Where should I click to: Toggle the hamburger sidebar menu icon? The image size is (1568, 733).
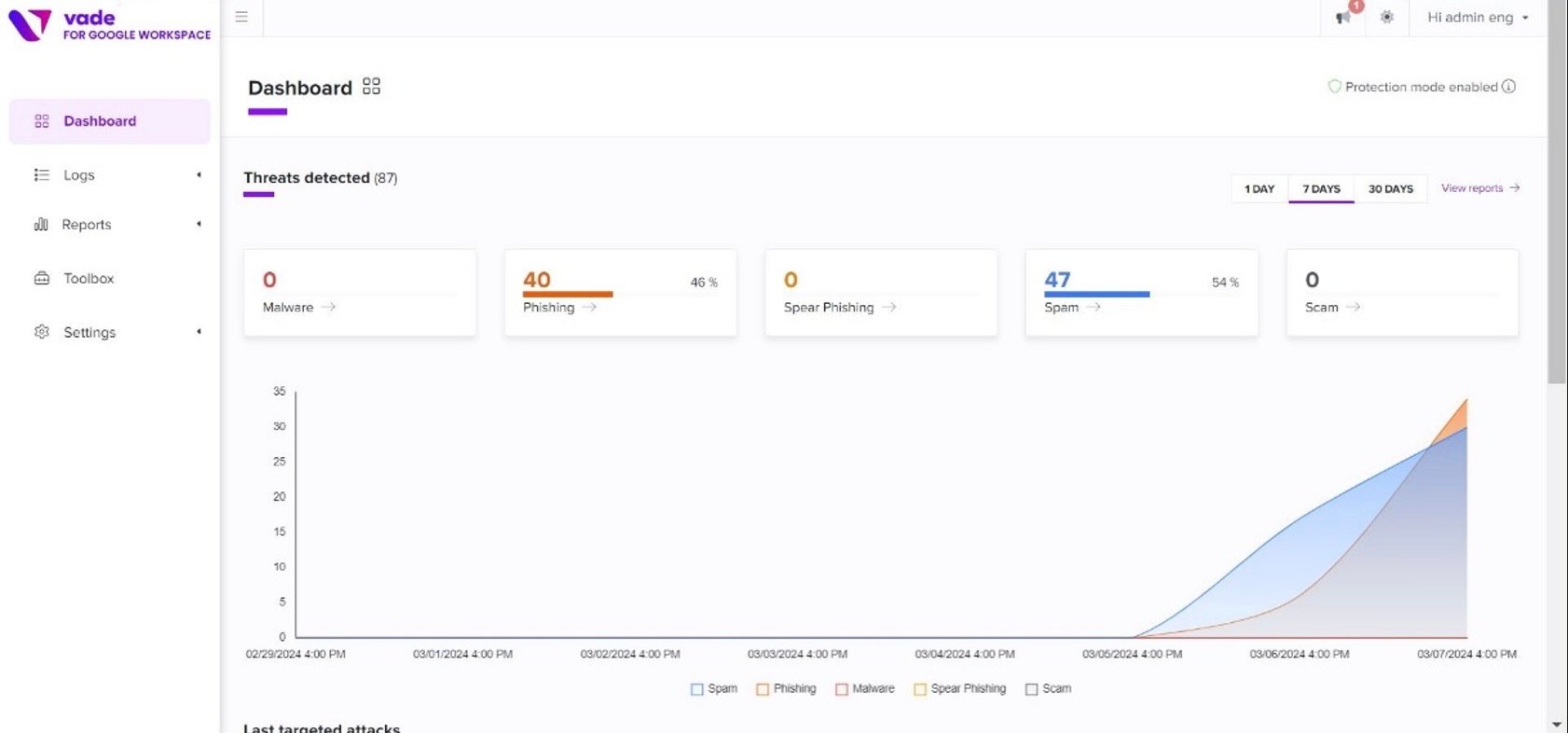[x=241, y=17]
